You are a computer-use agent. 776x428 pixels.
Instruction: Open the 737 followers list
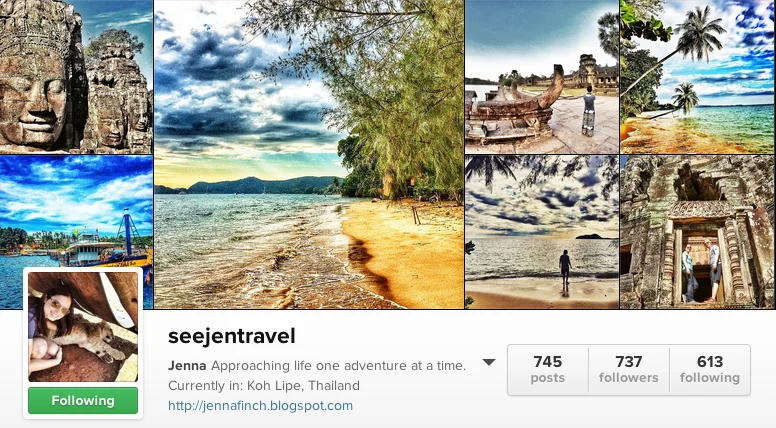tap(629, 370)
